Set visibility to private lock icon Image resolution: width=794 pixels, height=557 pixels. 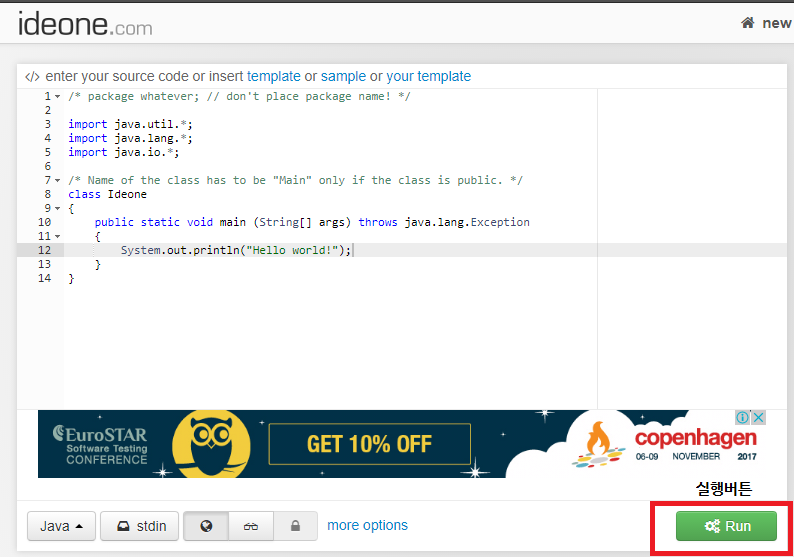pyautogui.click(x=295, y=526)
